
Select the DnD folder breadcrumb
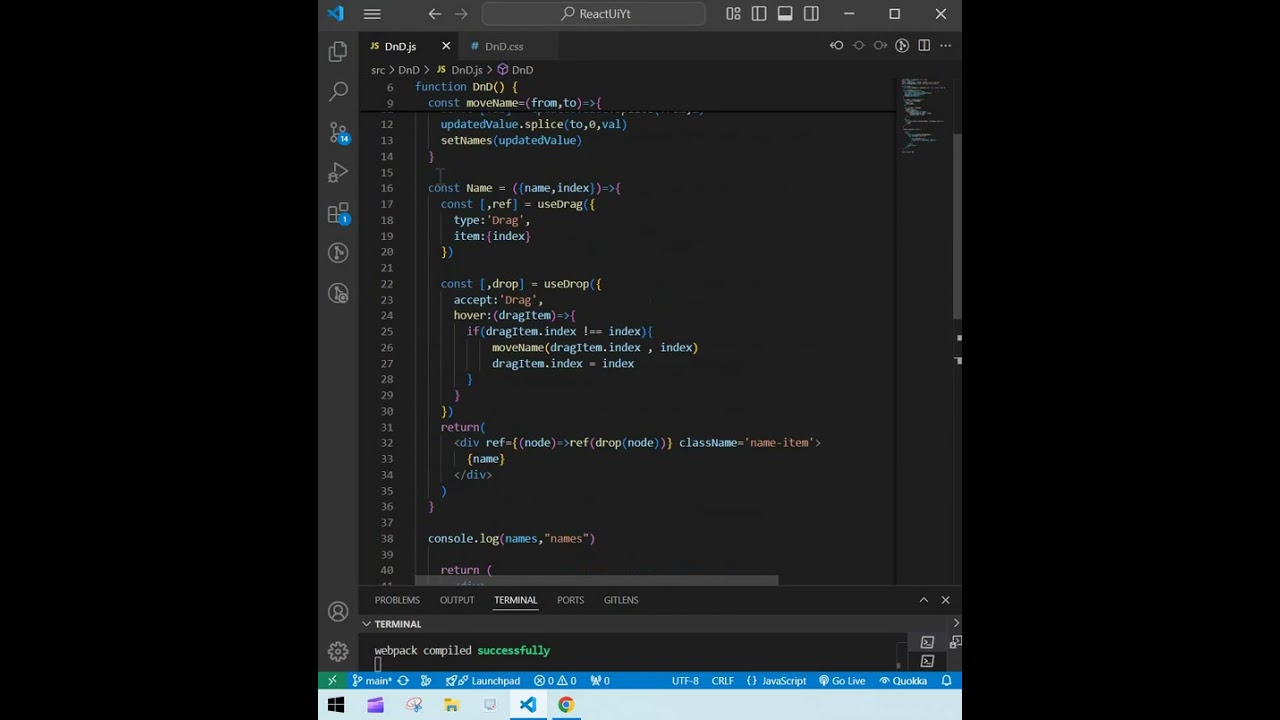408,70
